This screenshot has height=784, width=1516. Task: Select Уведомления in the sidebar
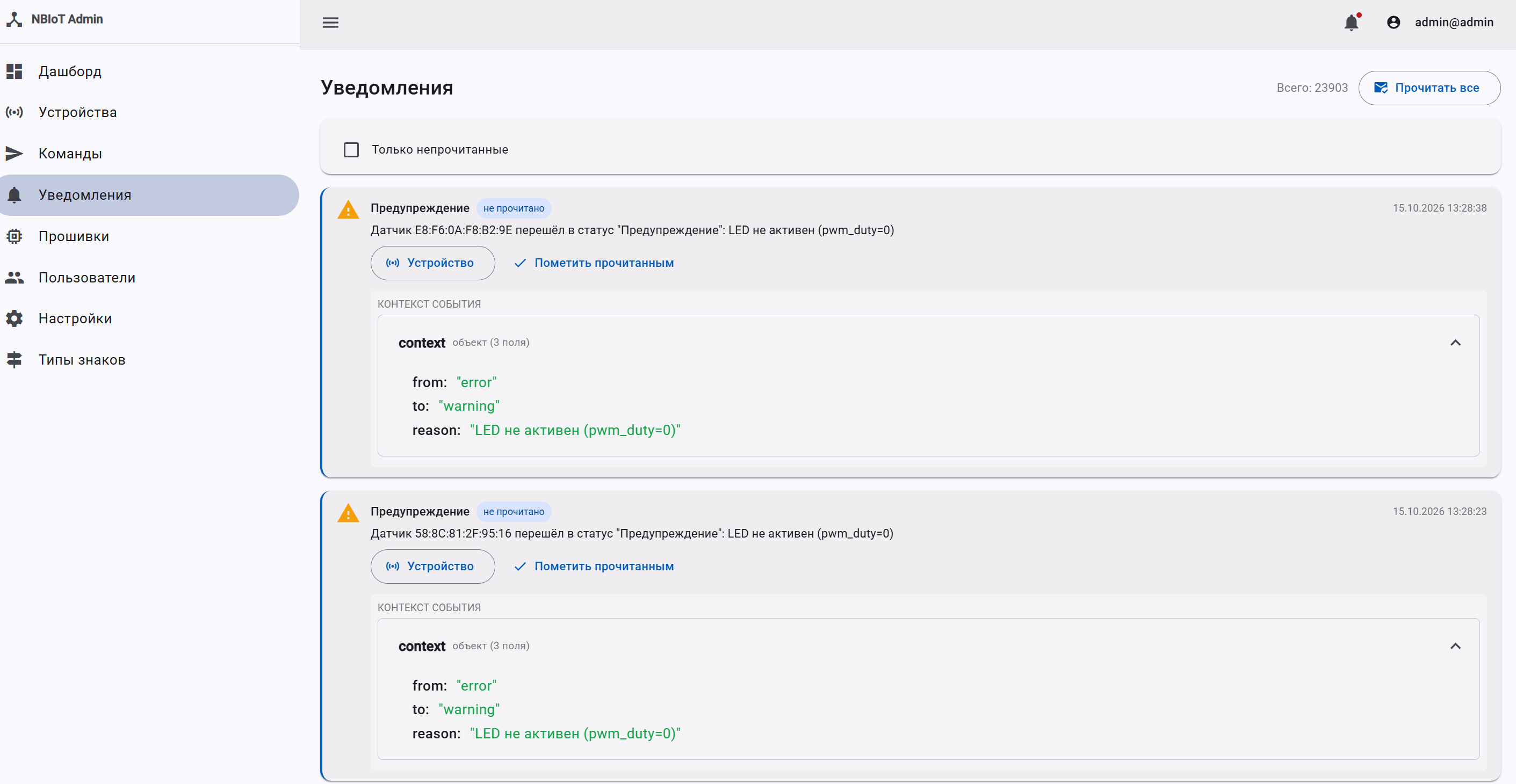click(x=149, y=195)
